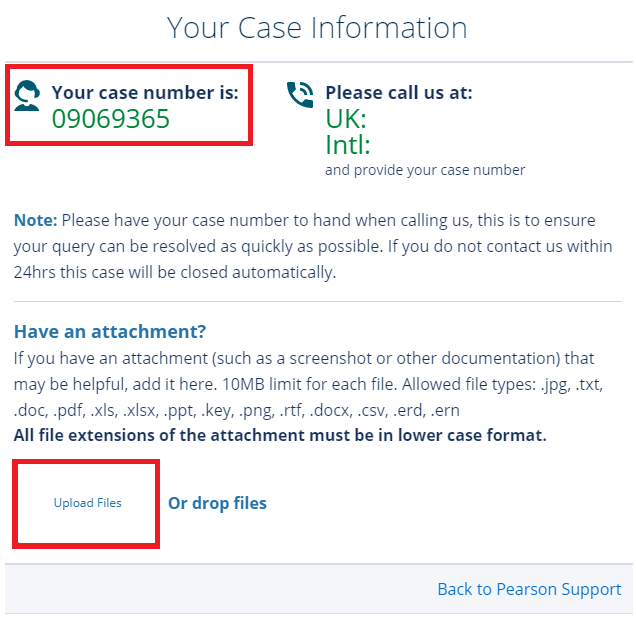Click the "Your Case Information" heading
This screenshot has width=636, height=617.
[x=317, y=28]
